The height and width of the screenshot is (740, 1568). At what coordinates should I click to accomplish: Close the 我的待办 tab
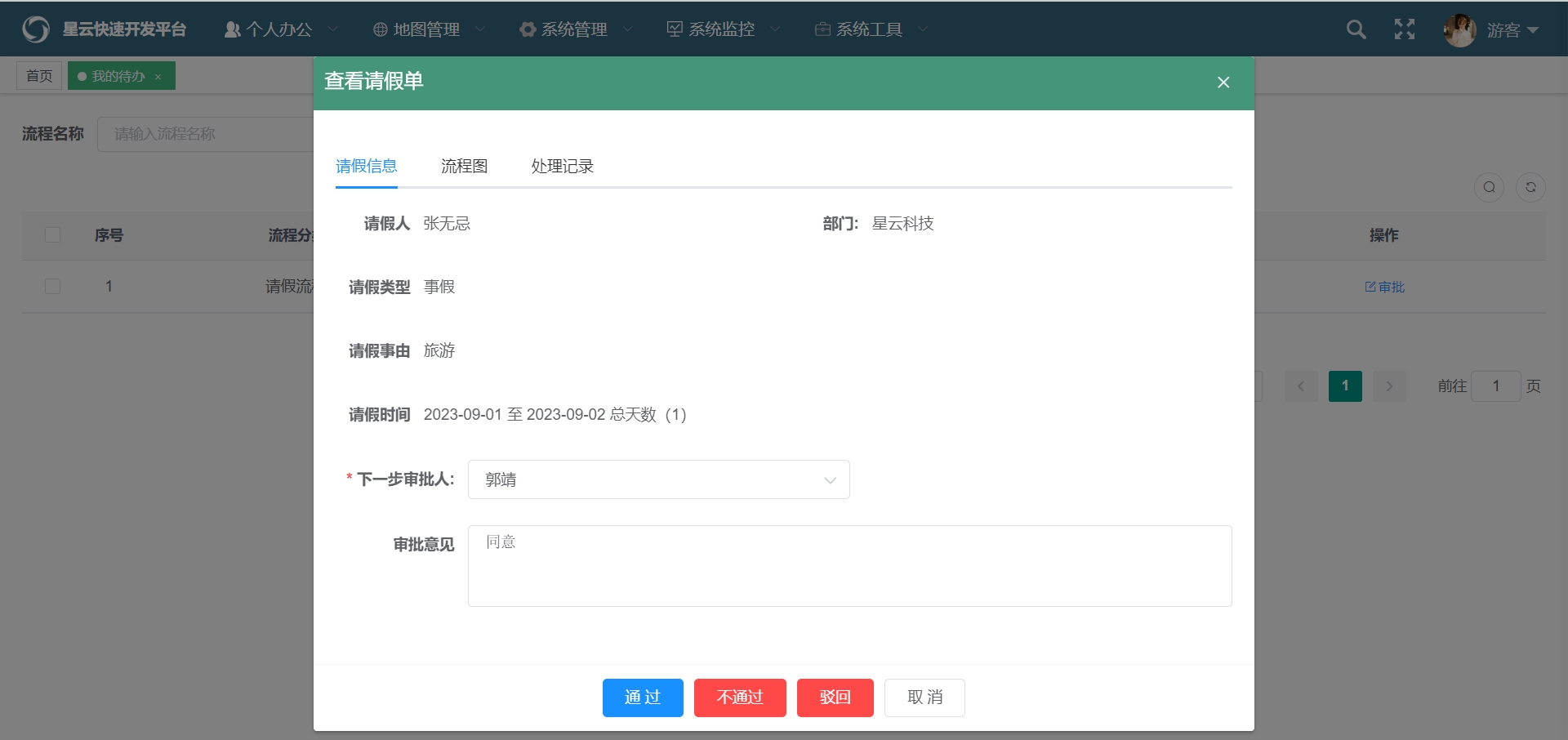point(158,77)
